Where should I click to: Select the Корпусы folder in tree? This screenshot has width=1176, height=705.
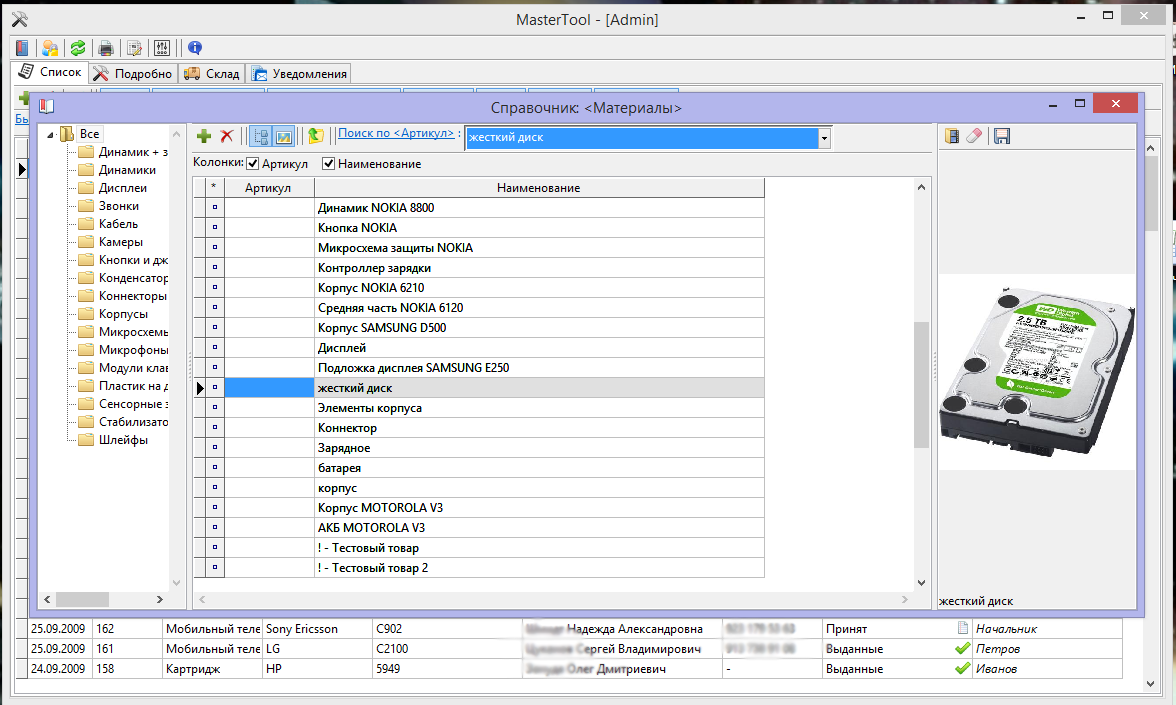coord(123,314)
